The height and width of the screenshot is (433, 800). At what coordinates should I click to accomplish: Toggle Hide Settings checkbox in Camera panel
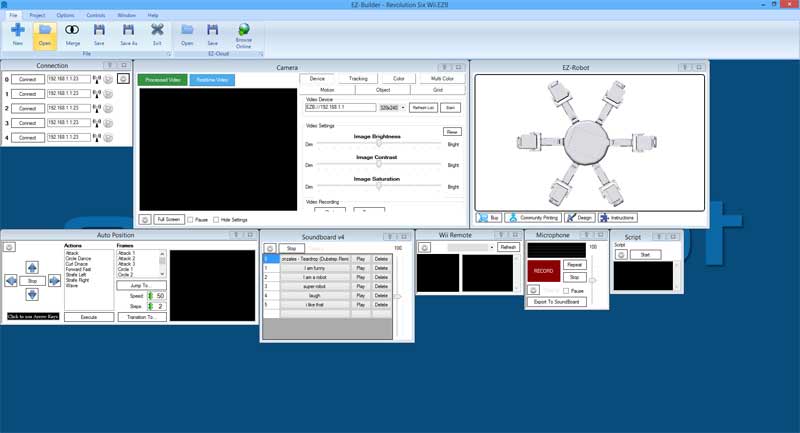(216, 220)
